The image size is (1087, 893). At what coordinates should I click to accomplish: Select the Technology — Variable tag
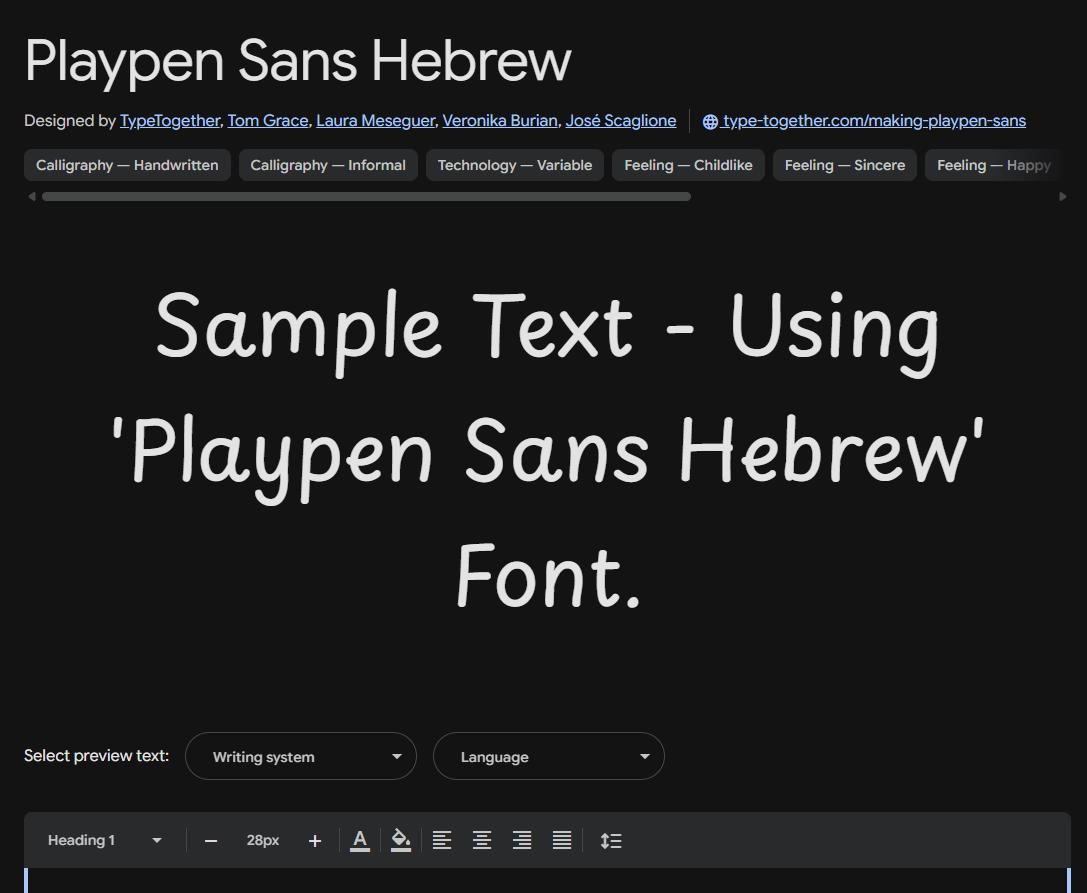515,165
